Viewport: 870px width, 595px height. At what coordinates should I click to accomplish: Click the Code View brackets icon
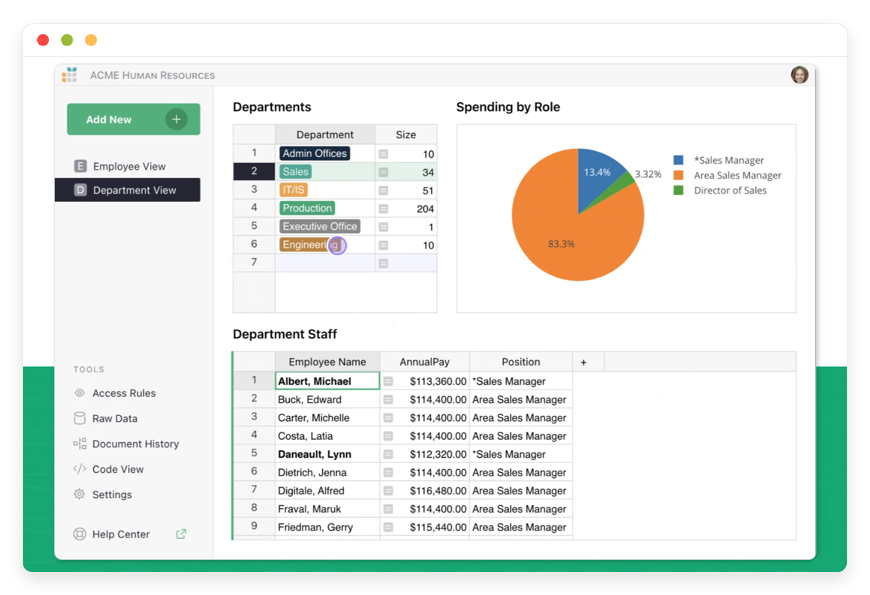[80, 469]
